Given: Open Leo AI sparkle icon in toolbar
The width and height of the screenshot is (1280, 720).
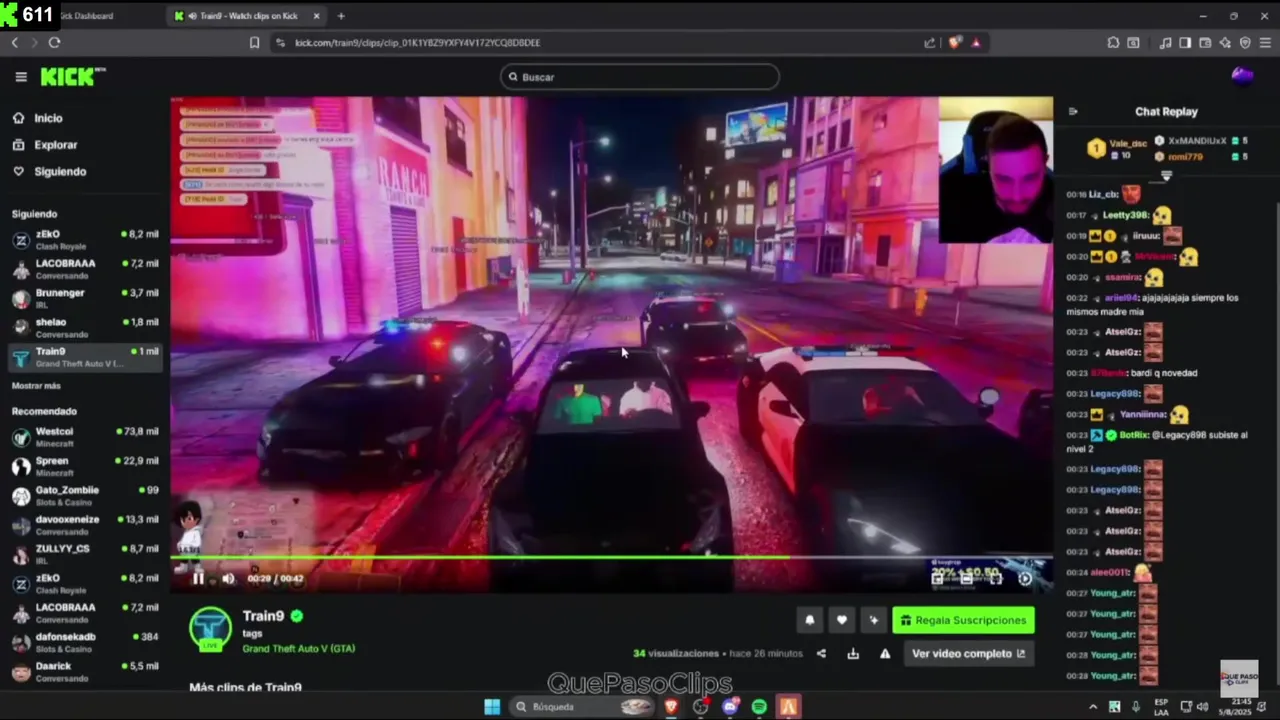Looking at the screenshot, I should [1225, 43].
